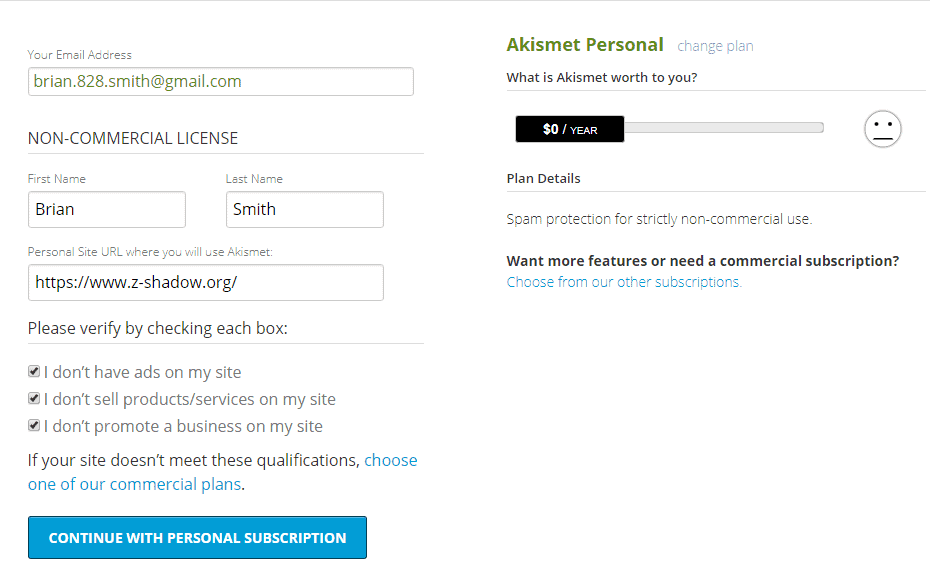This screenshot has height=561, width=930.
Task: Toggle "I don't promote a business" checkbox
Action: (34, 425)
